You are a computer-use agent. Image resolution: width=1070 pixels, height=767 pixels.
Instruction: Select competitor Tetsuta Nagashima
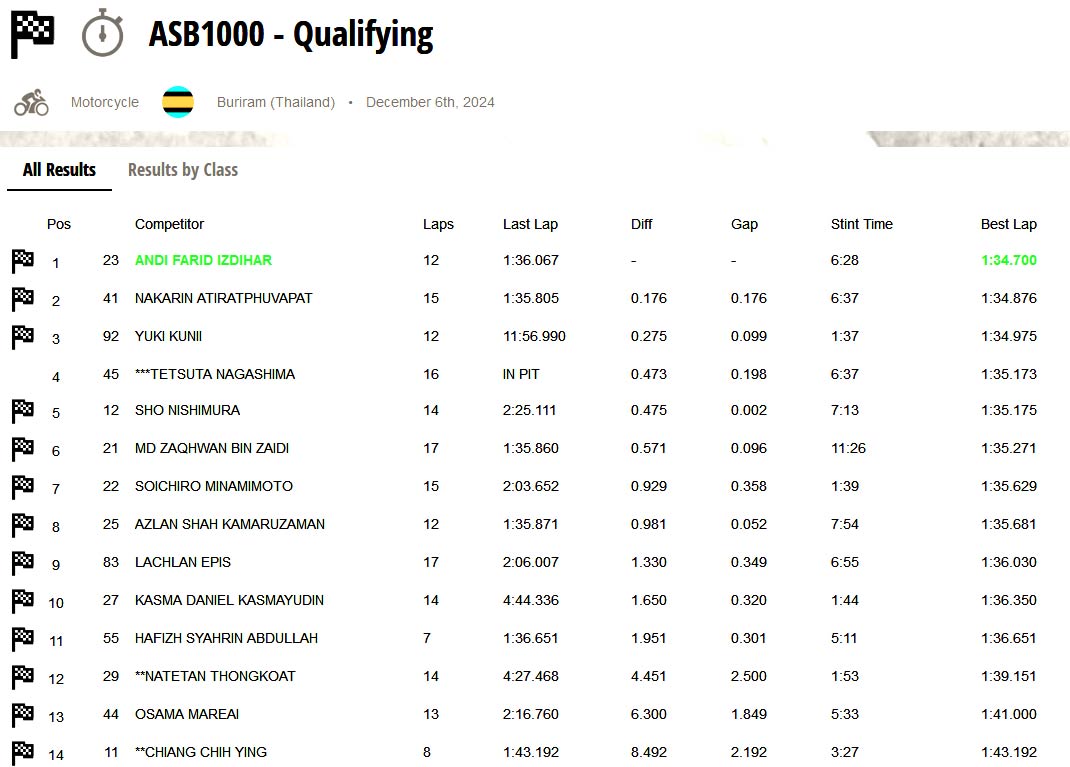pyautogui.click(x=215, y=374)
